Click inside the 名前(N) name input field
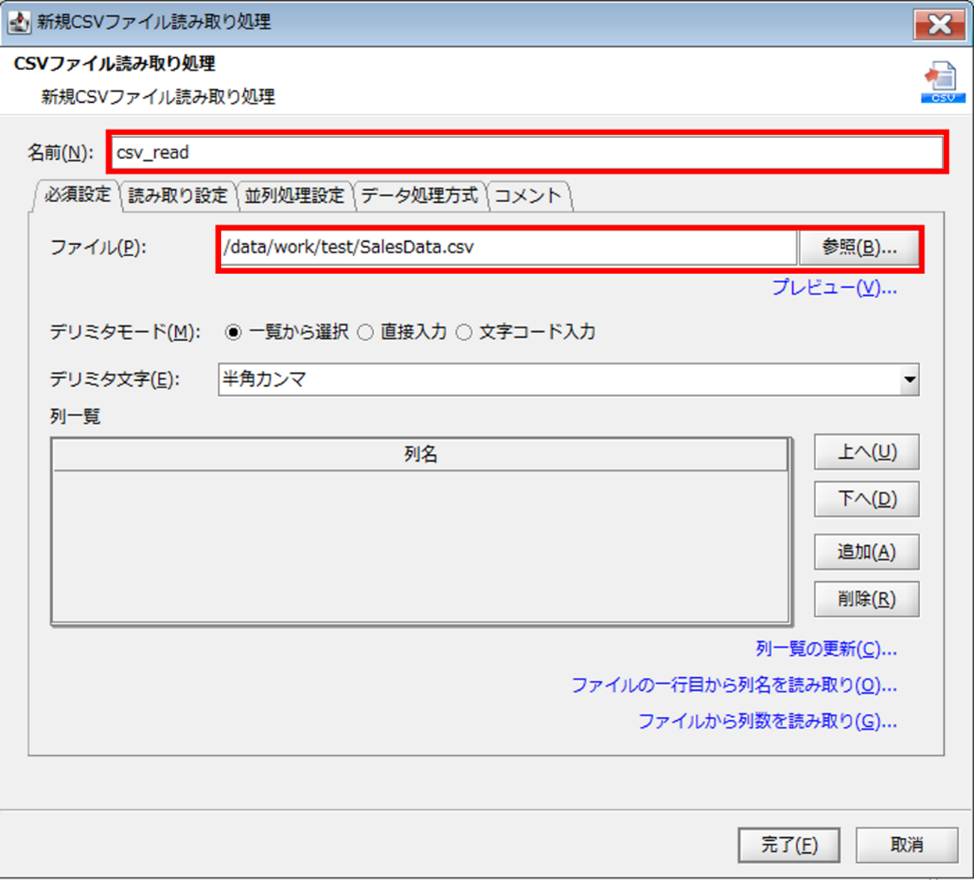 click(500, 152)
